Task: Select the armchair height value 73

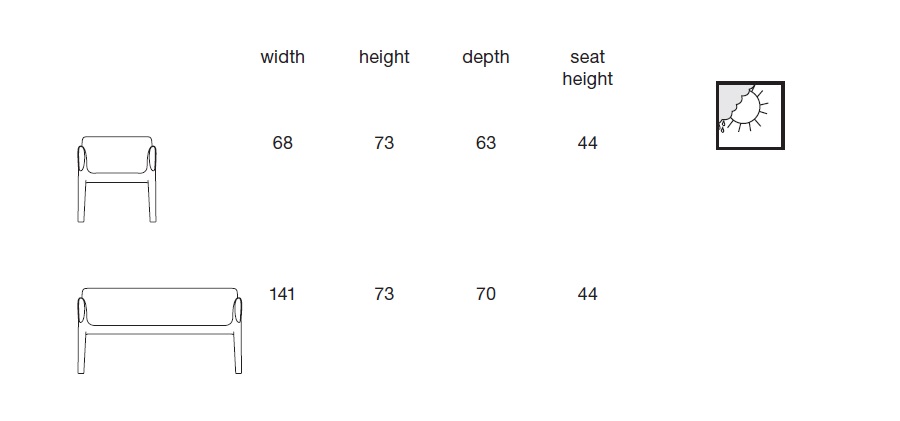Action: point(384,142)
